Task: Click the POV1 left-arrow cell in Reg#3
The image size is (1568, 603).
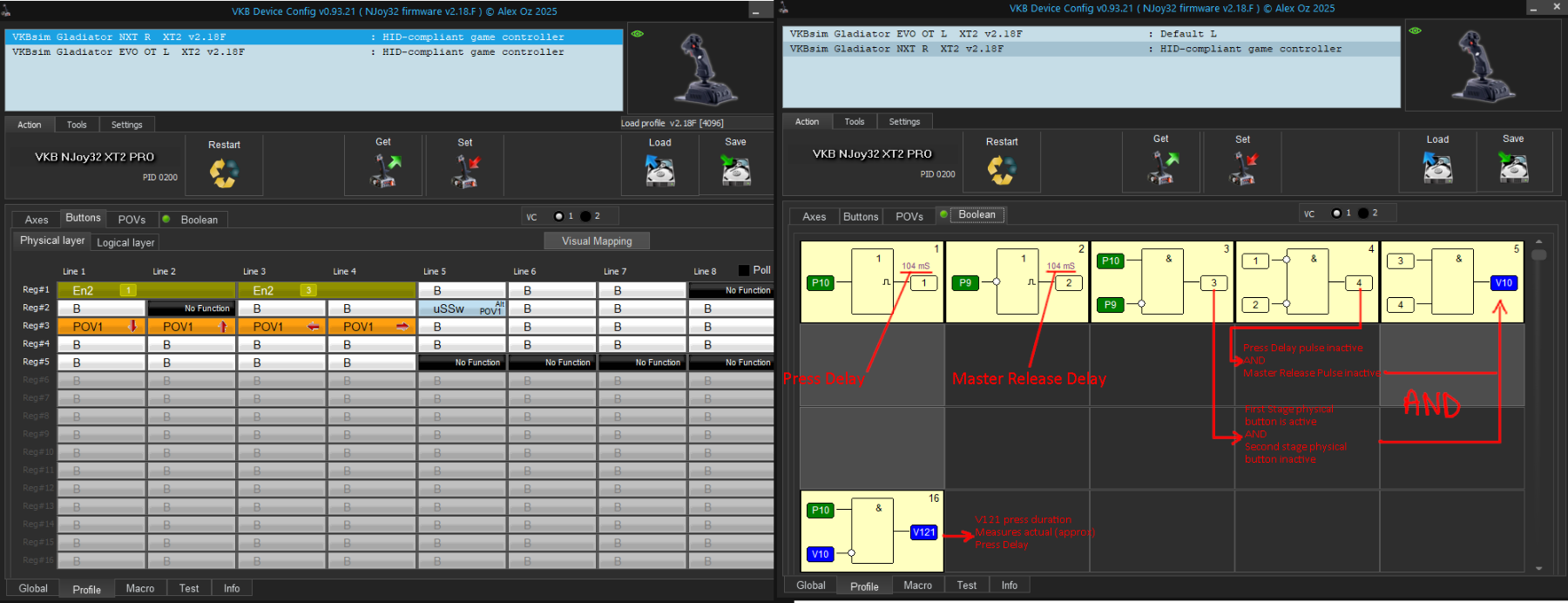Action: 281,327
